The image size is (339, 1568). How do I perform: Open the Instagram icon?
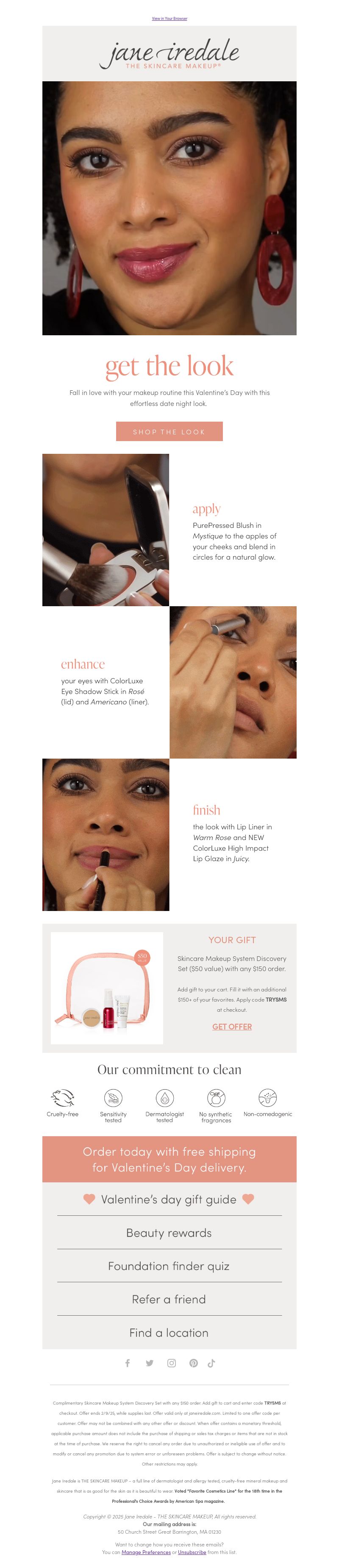(x=171, y=1363)
